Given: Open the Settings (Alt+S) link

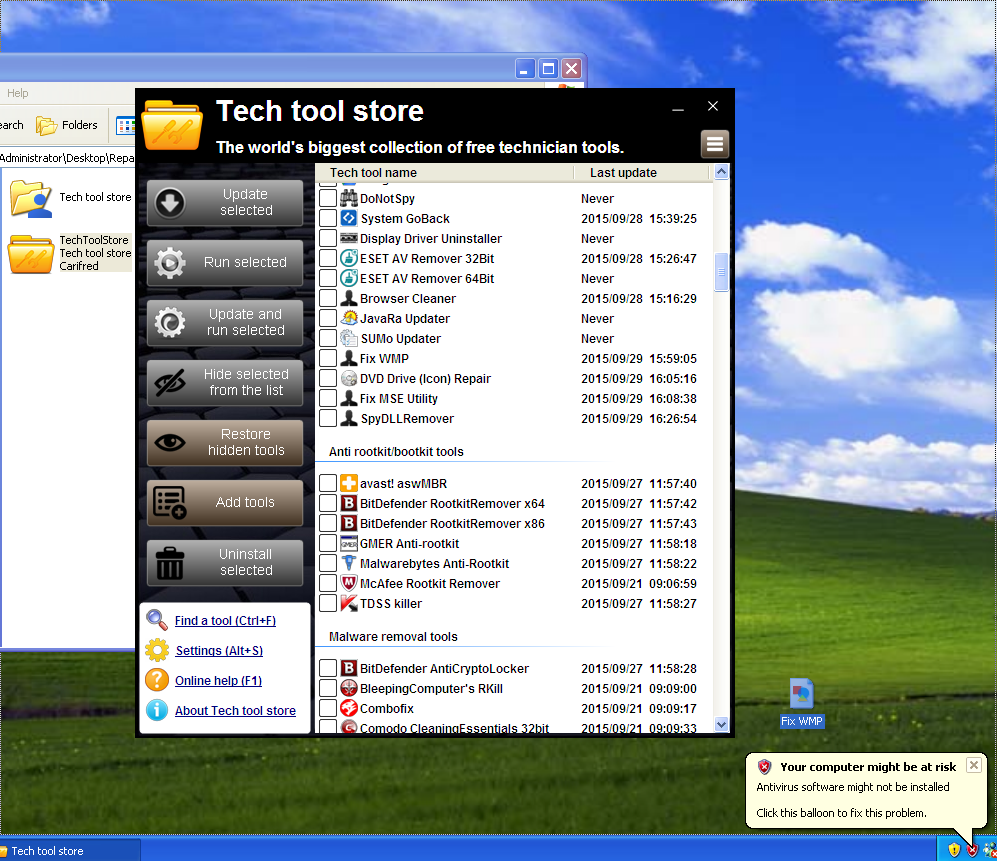Looking at the screenshot, I should (219, 651).
